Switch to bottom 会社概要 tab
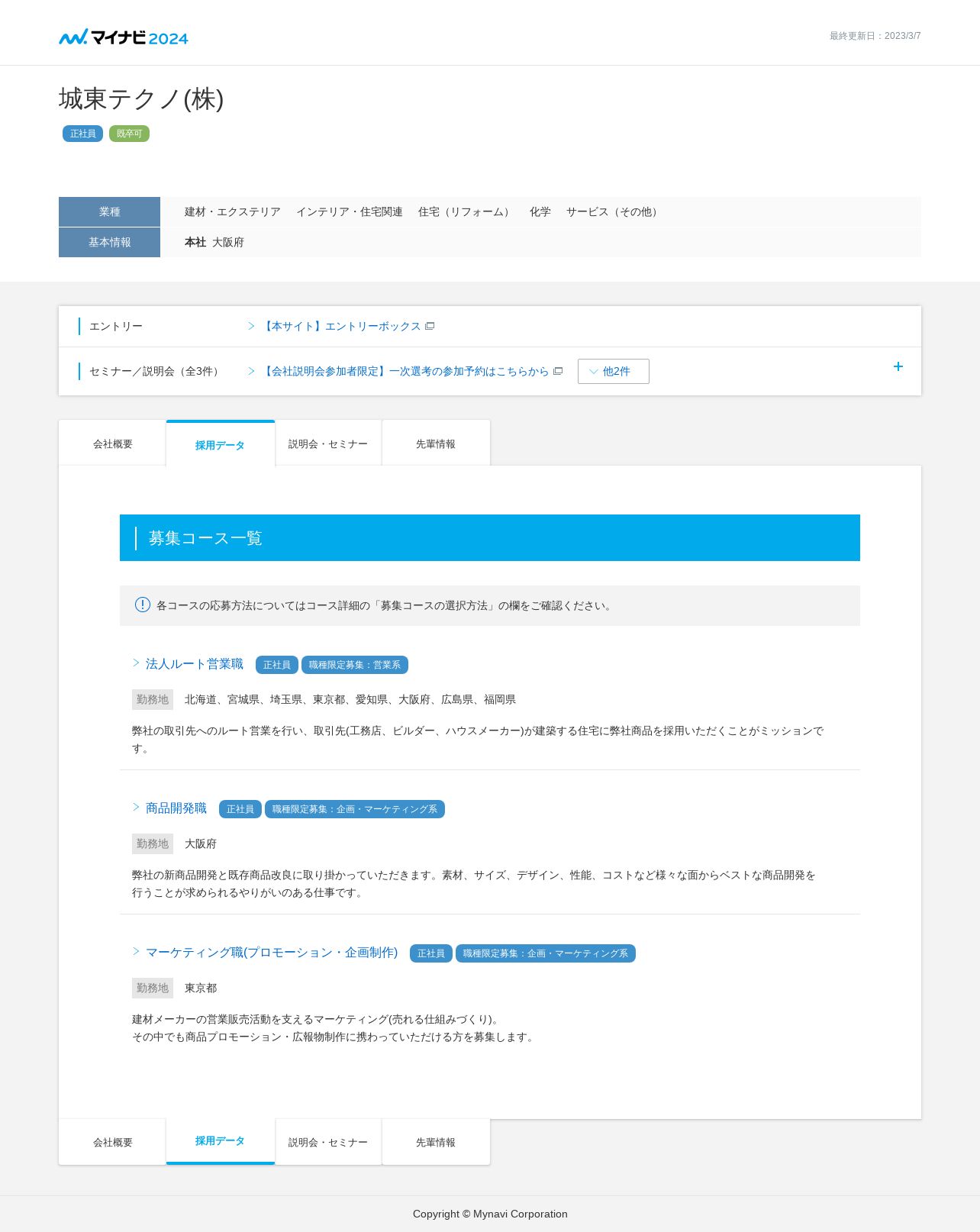Screen dimensions: 980x1232 point(112,1142)
